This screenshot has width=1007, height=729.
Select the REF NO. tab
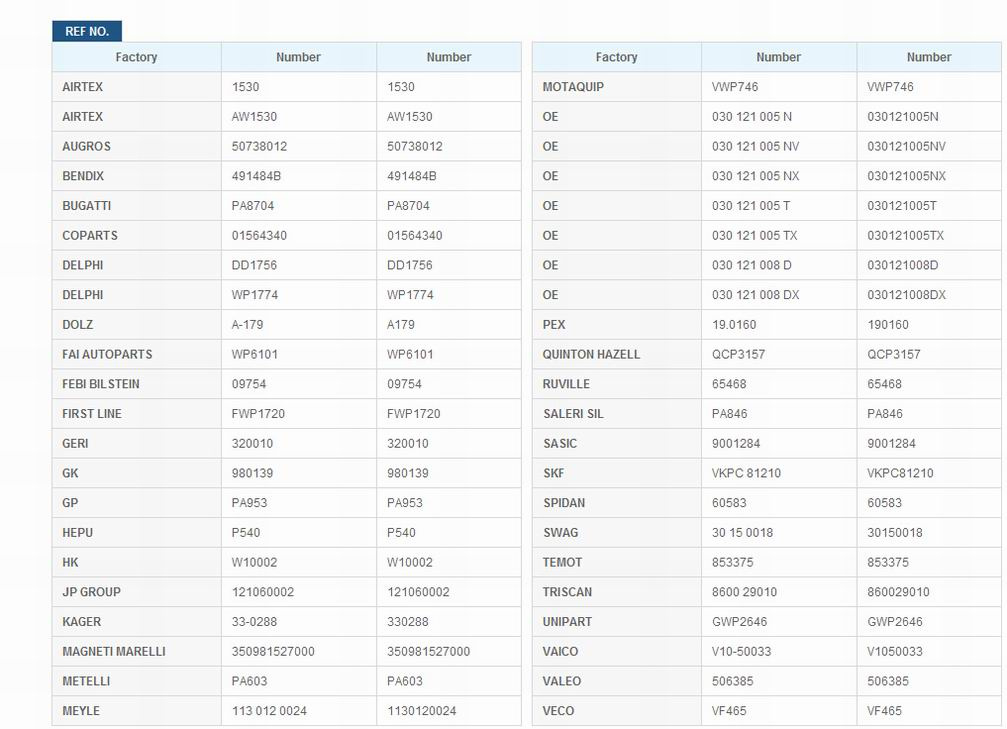point(87,31)
